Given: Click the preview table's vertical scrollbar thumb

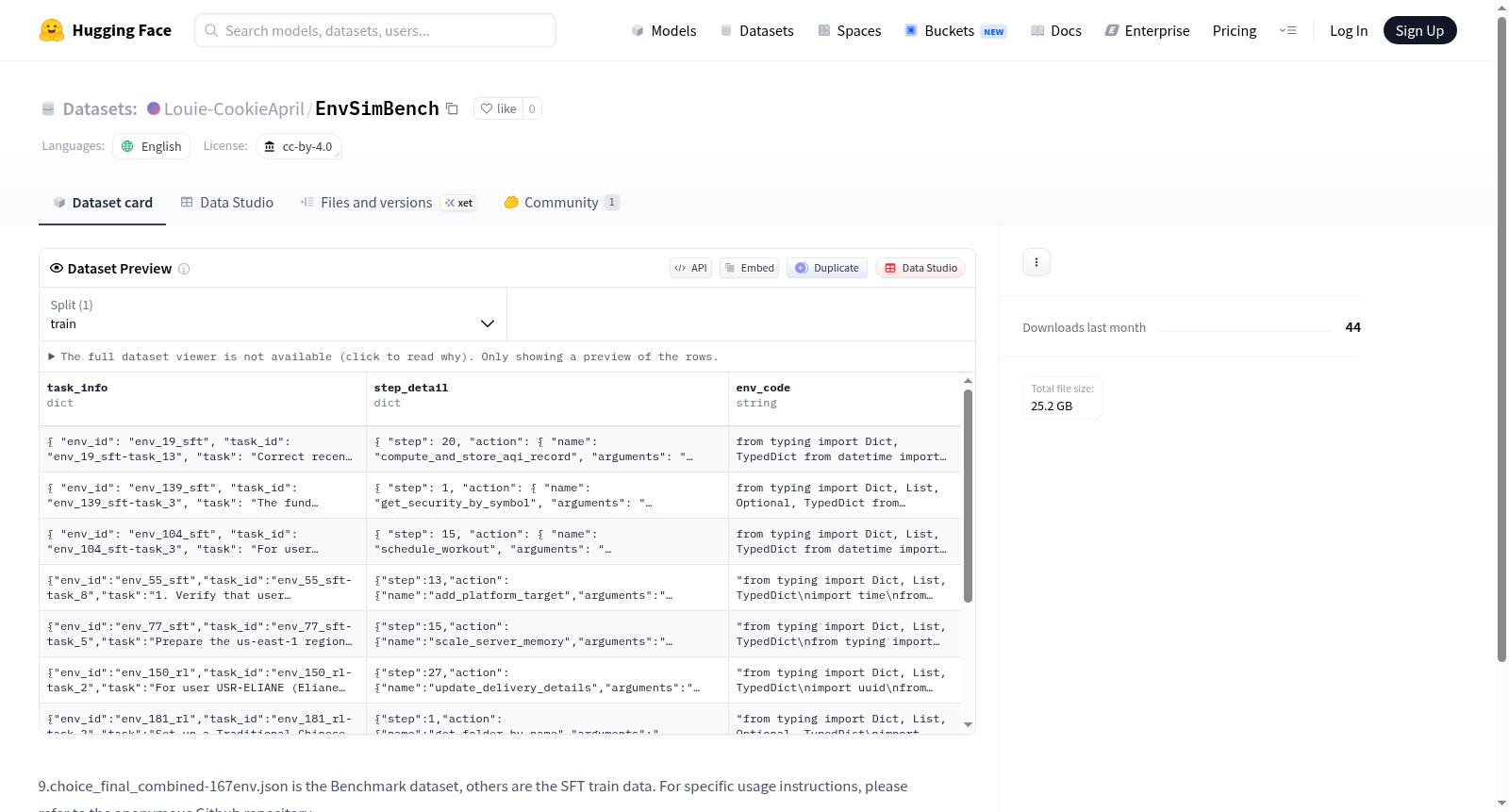Looking at the screenshot, I should pyautogui.click(x=968, y=496).
